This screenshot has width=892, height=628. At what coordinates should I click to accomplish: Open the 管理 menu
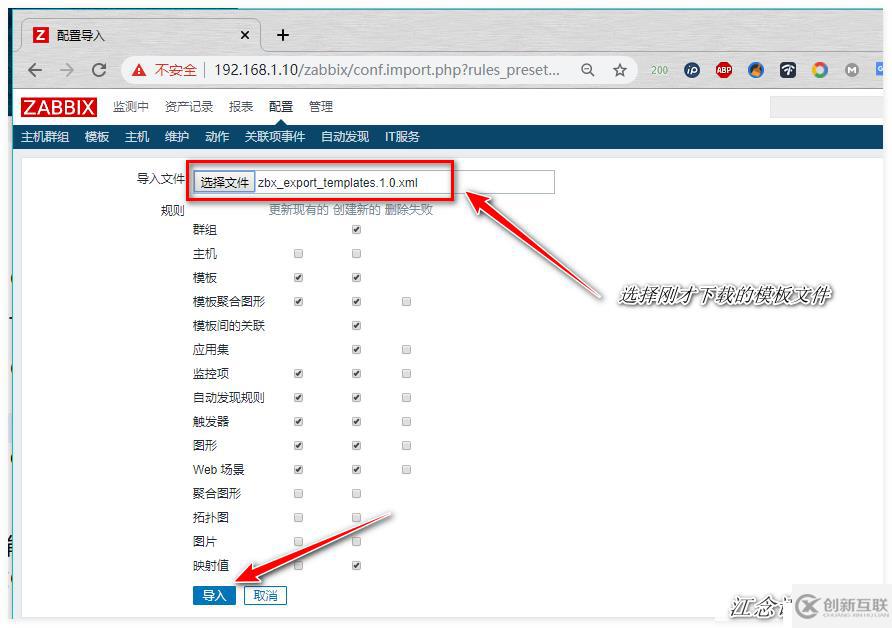pyautogui.click(x=321, y=106)
